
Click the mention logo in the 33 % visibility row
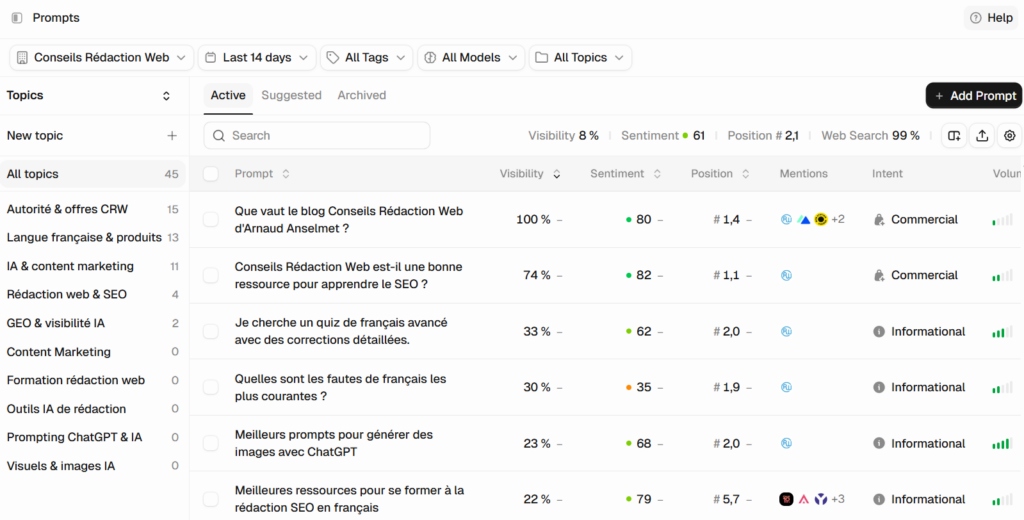[786, 332]
